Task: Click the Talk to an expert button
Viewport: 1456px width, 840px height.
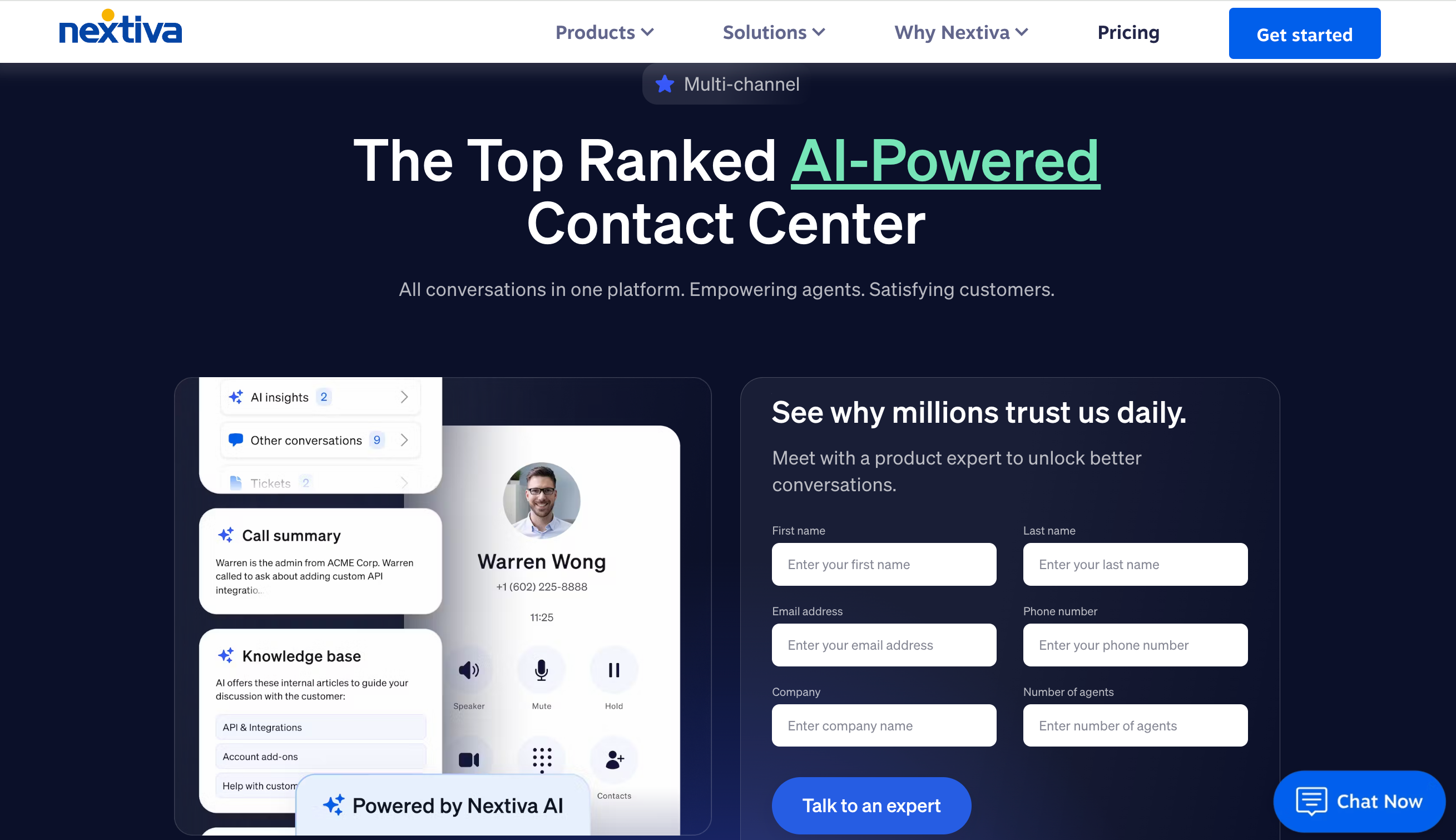Action: pyautogui.click(x=871, y=806)
